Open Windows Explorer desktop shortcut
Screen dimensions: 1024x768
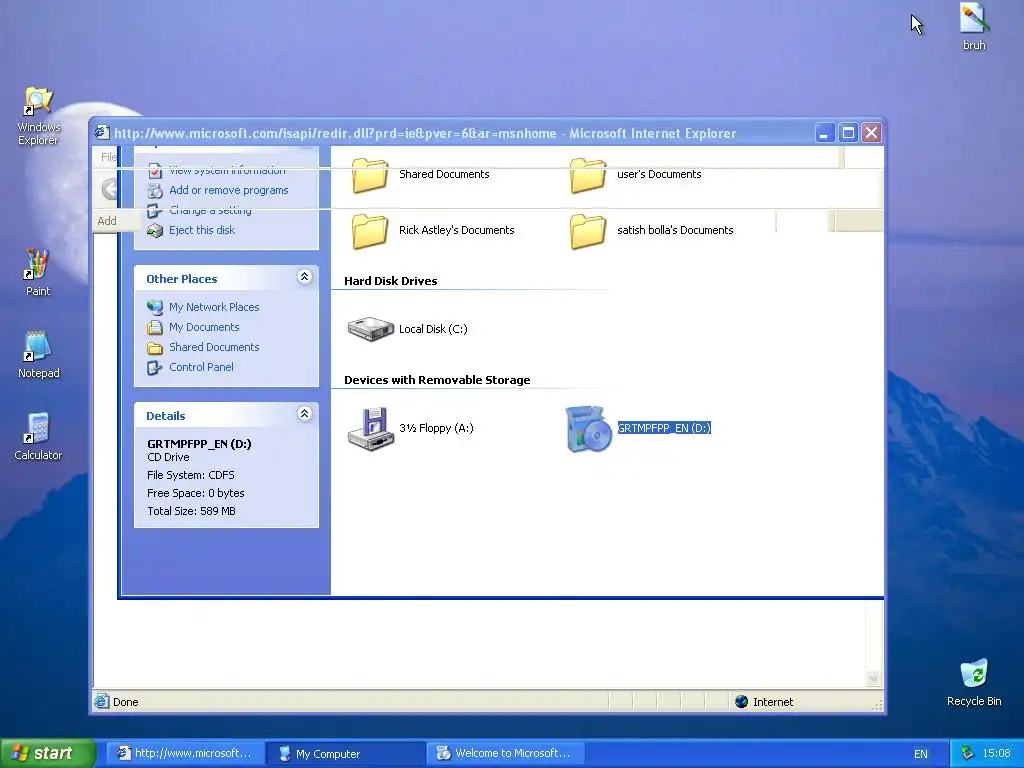pyautogui.click(x=38, y=116)
